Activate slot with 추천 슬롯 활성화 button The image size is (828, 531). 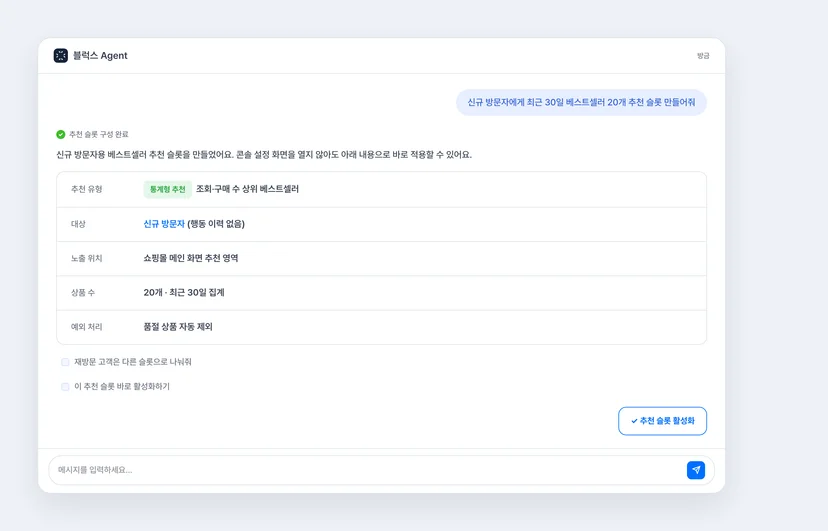[662, 421]
